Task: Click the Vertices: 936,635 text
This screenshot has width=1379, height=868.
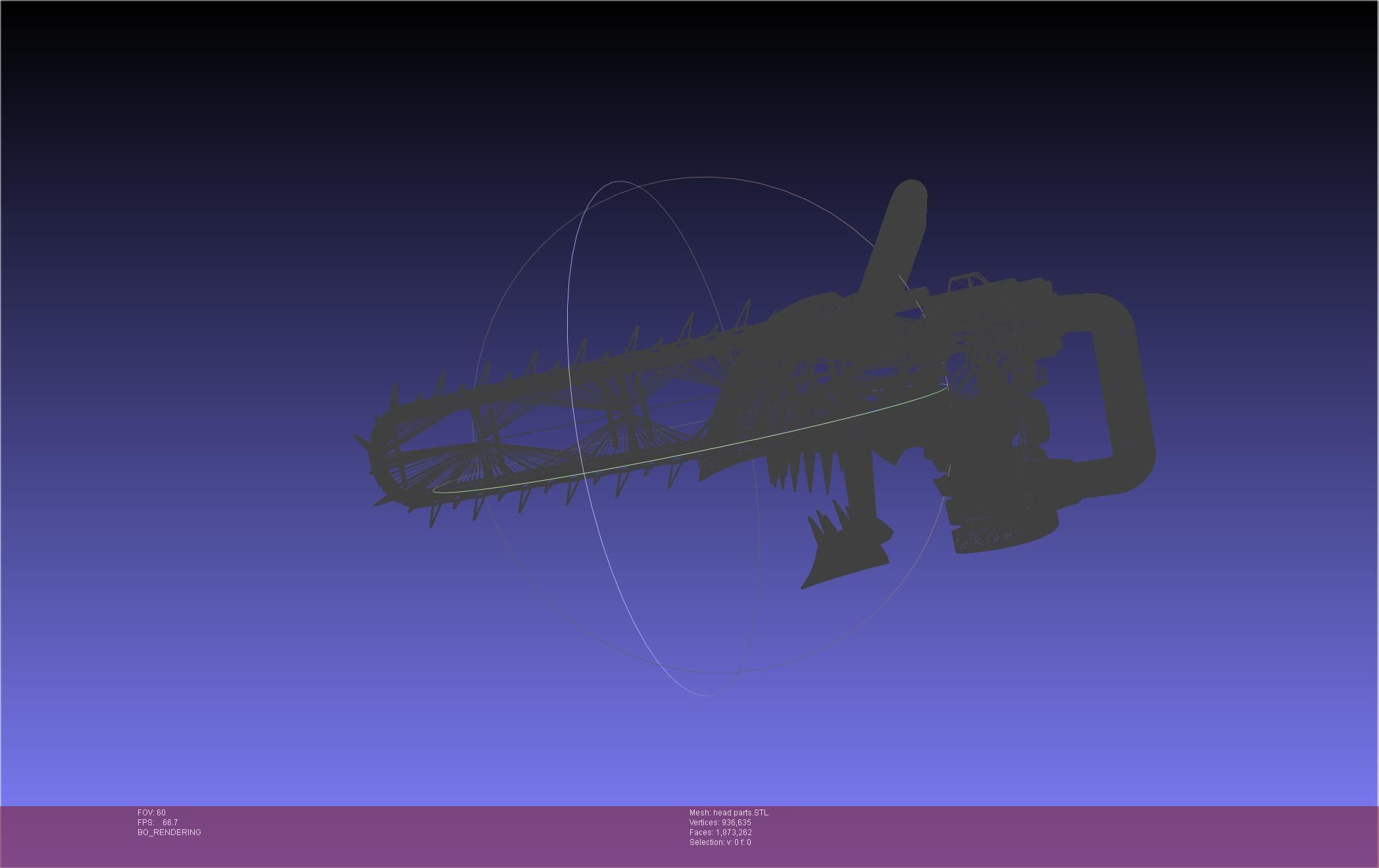Action: [720, 823]
